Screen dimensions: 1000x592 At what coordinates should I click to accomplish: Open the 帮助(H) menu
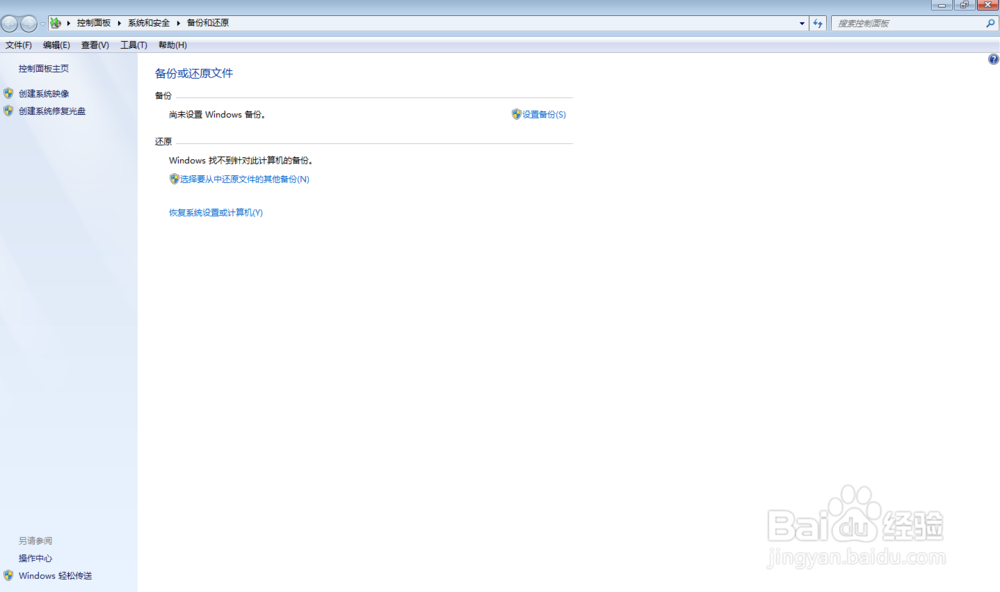[173, 45]
